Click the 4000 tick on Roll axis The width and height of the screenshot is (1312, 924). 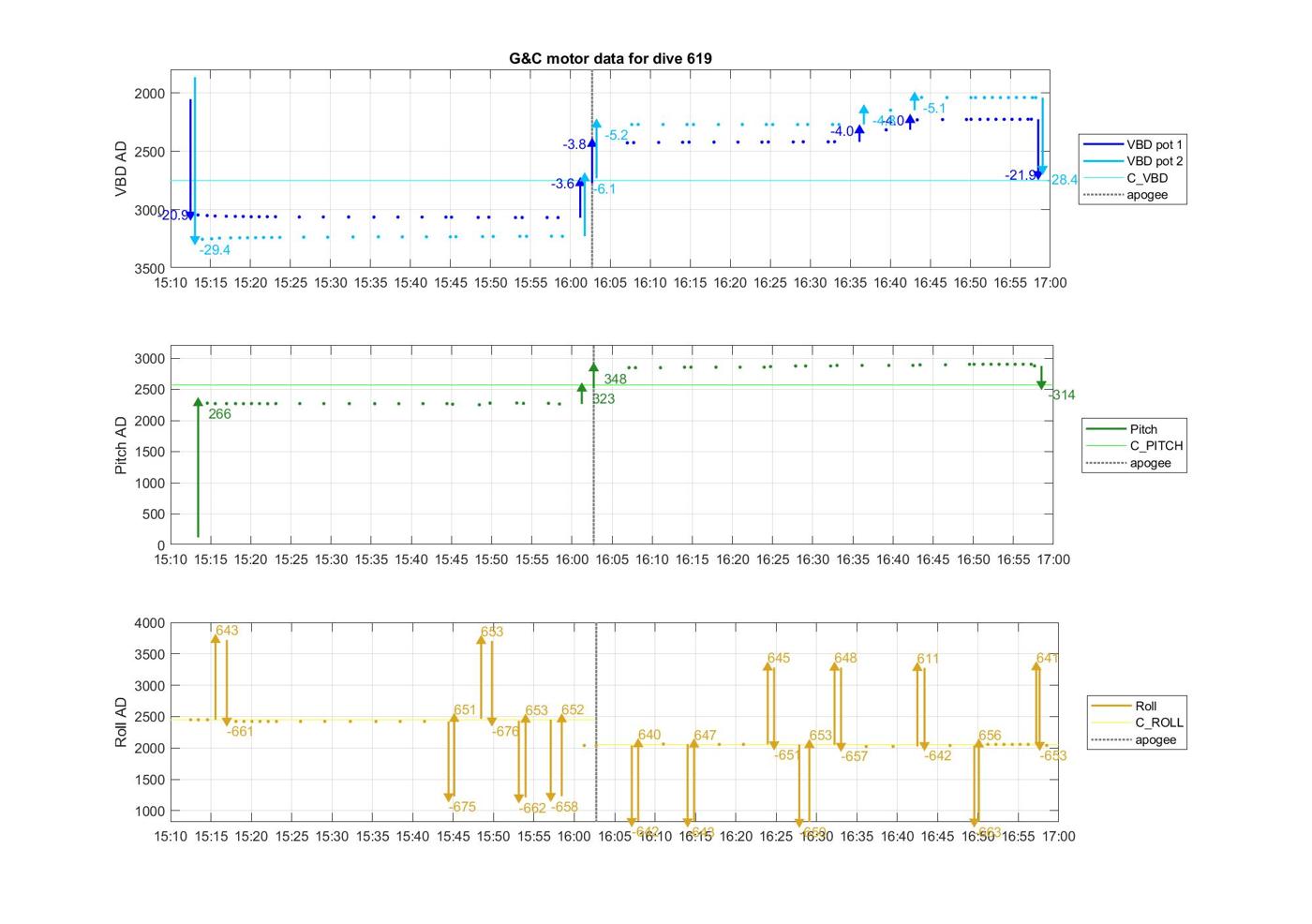pos(149,623)
